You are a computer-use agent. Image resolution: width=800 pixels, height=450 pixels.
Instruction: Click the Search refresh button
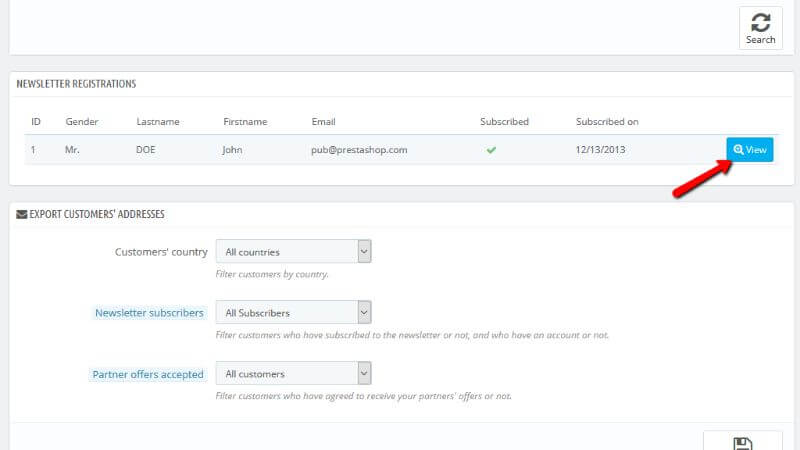[x=760, y=28]
